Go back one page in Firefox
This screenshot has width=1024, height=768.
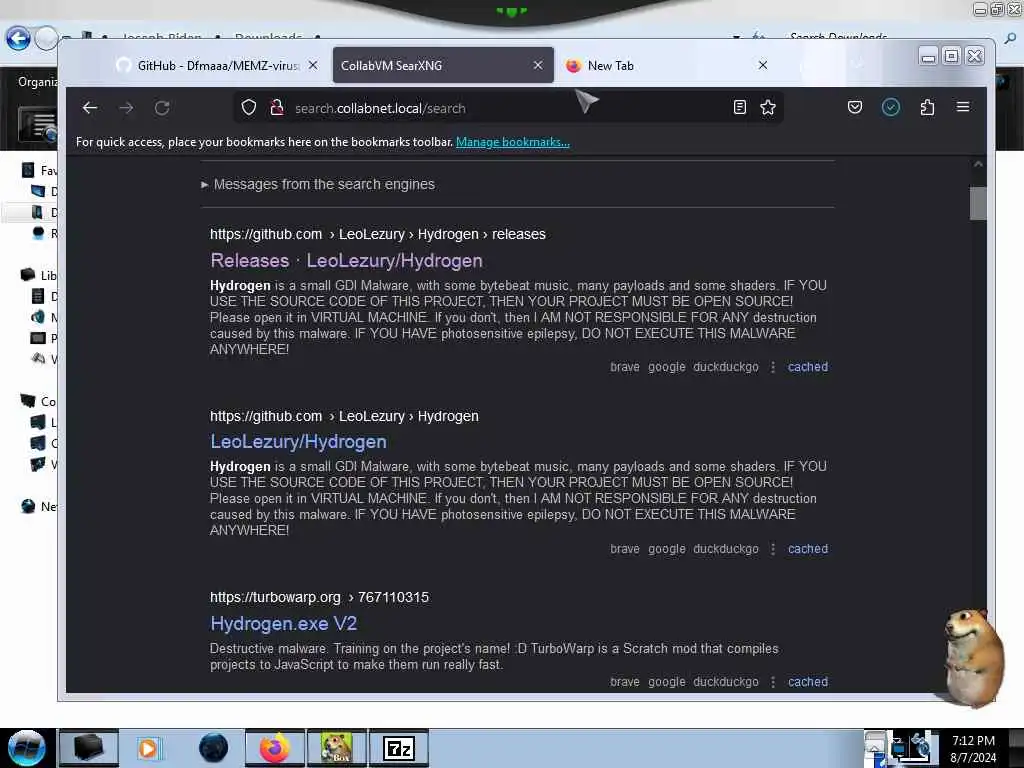point(90,108)
